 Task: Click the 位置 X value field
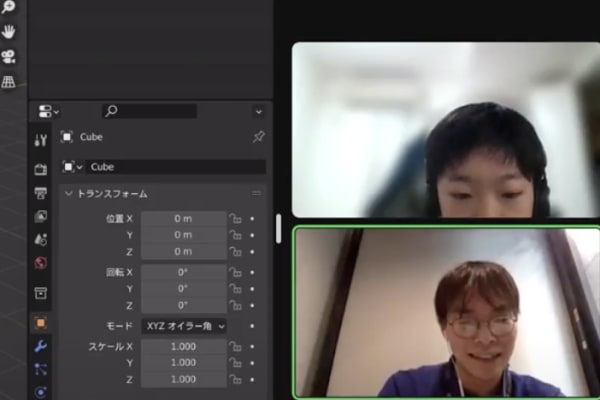184,219
